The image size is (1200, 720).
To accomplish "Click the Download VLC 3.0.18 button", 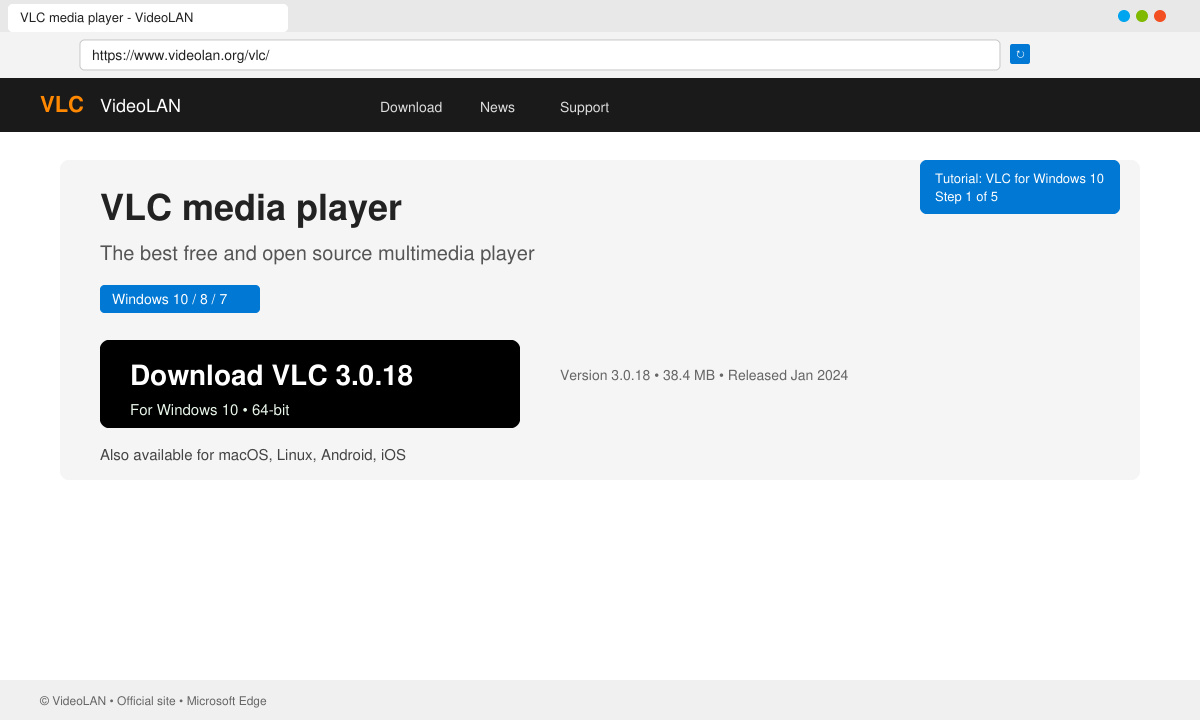I will 310,384.
